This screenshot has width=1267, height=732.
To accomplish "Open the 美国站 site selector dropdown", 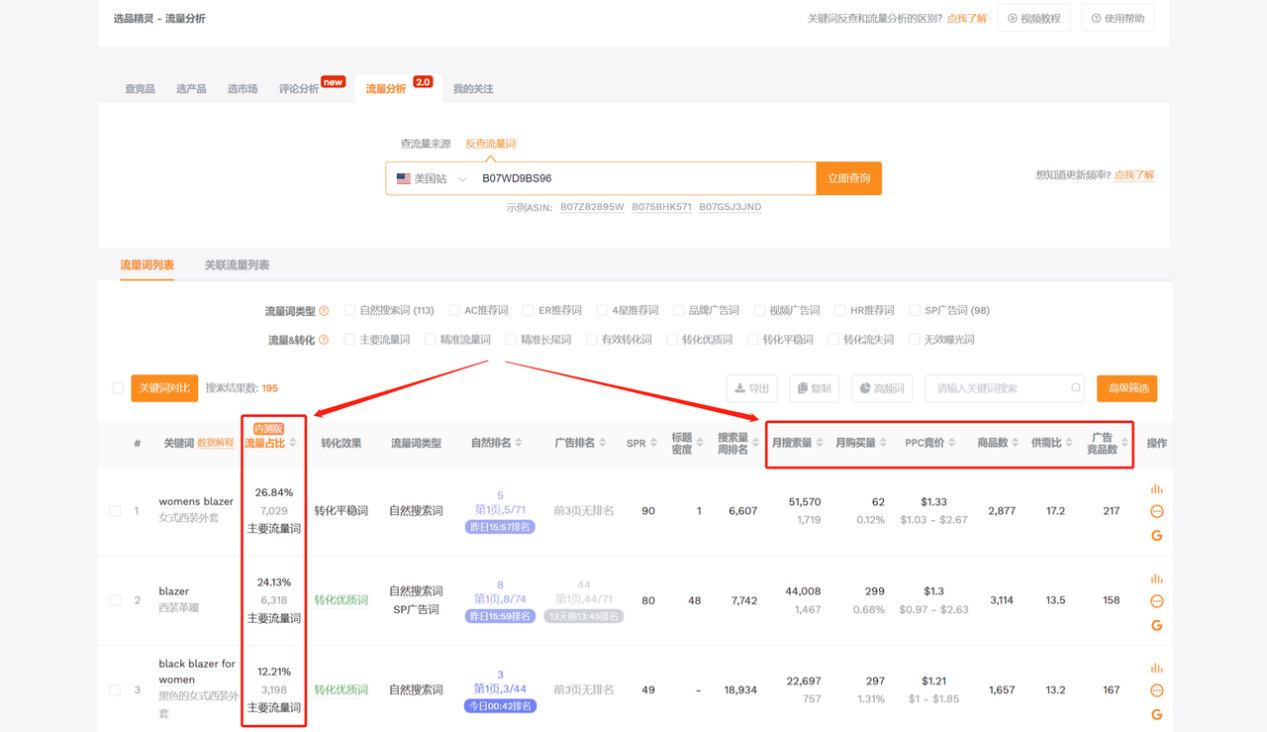I will (x=430, y=177).
